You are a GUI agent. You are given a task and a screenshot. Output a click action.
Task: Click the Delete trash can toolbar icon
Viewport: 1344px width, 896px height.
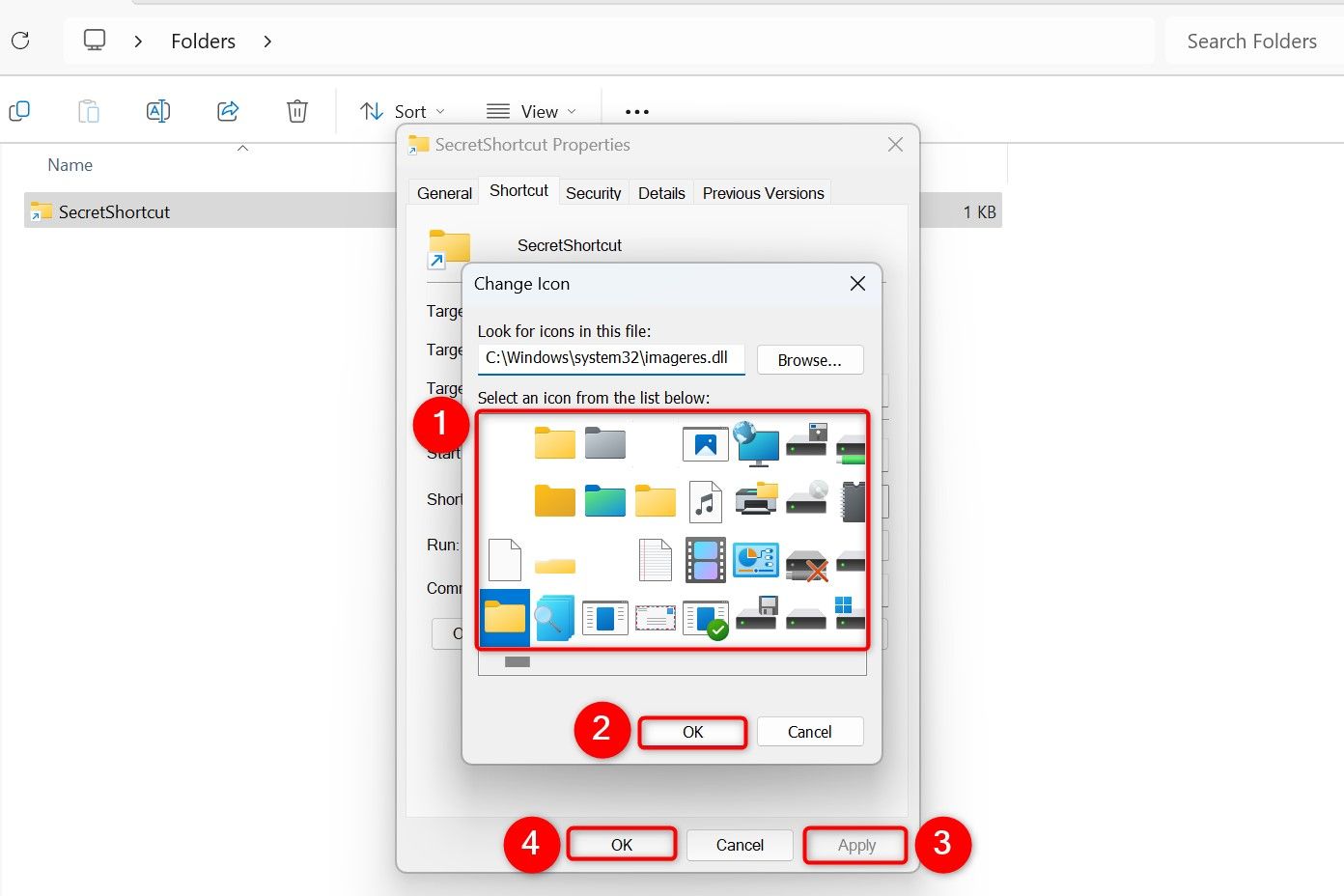(x=297, y=111)
